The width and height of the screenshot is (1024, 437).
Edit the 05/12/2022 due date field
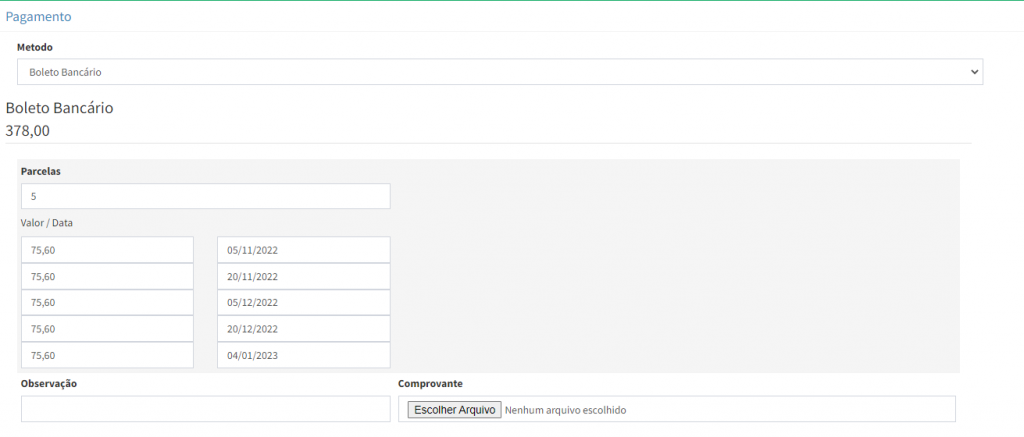(303, 302)
